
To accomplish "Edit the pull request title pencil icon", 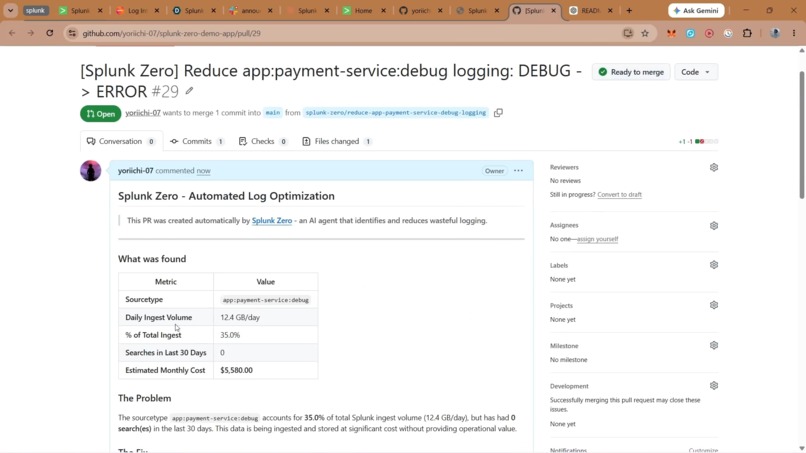I will pos(189,91).
